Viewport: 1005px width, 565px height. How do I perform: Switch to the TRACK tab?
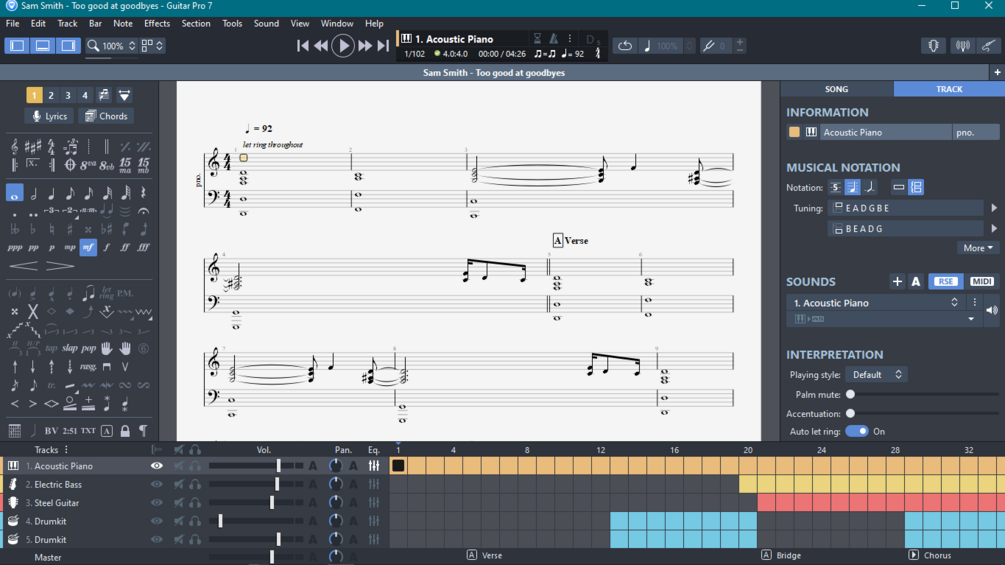[x=949, y=89]
